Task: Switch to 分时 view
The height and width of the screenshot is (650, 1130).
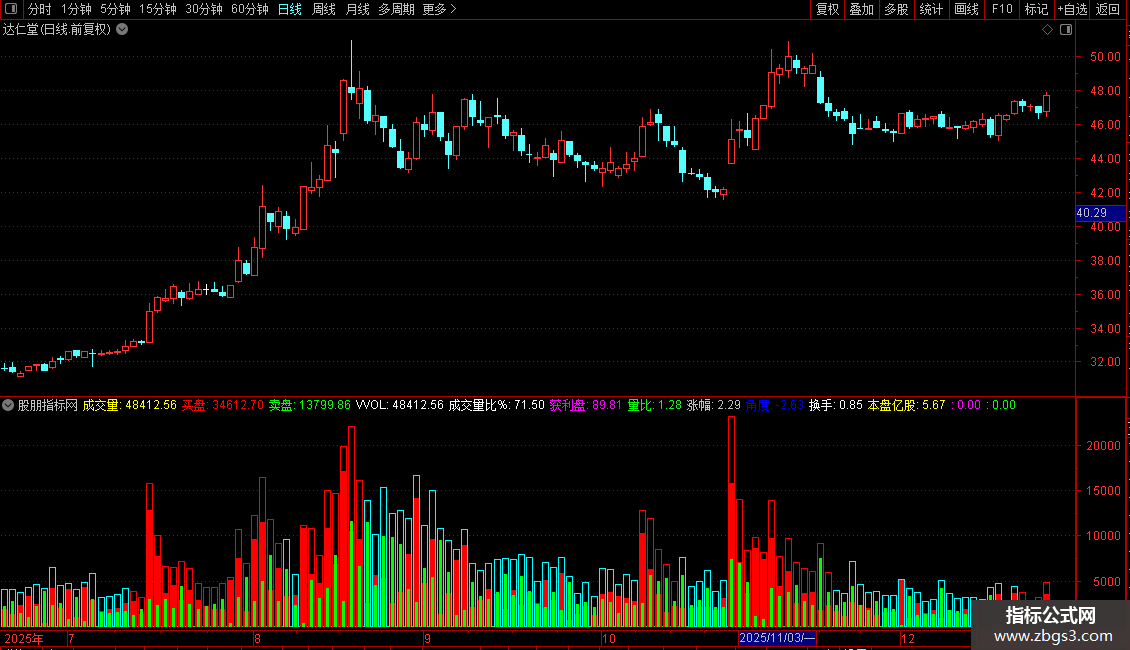Action: (40, 9)
